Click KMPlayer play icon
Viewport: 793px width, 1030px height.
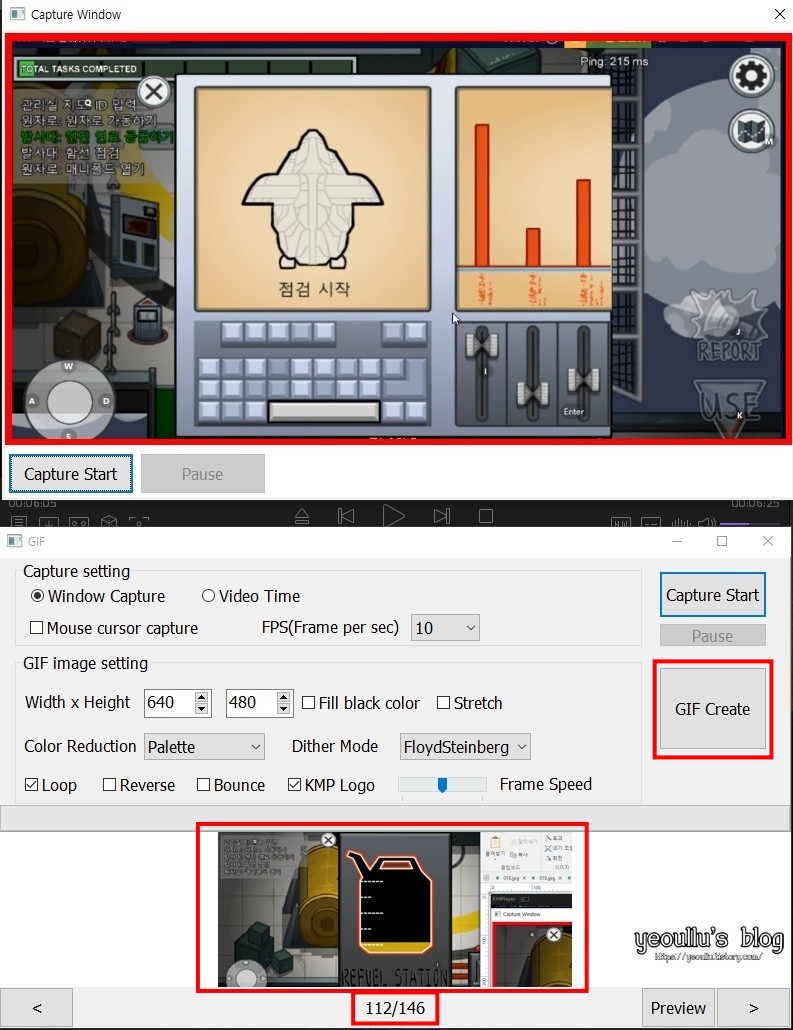coord(393,516)
